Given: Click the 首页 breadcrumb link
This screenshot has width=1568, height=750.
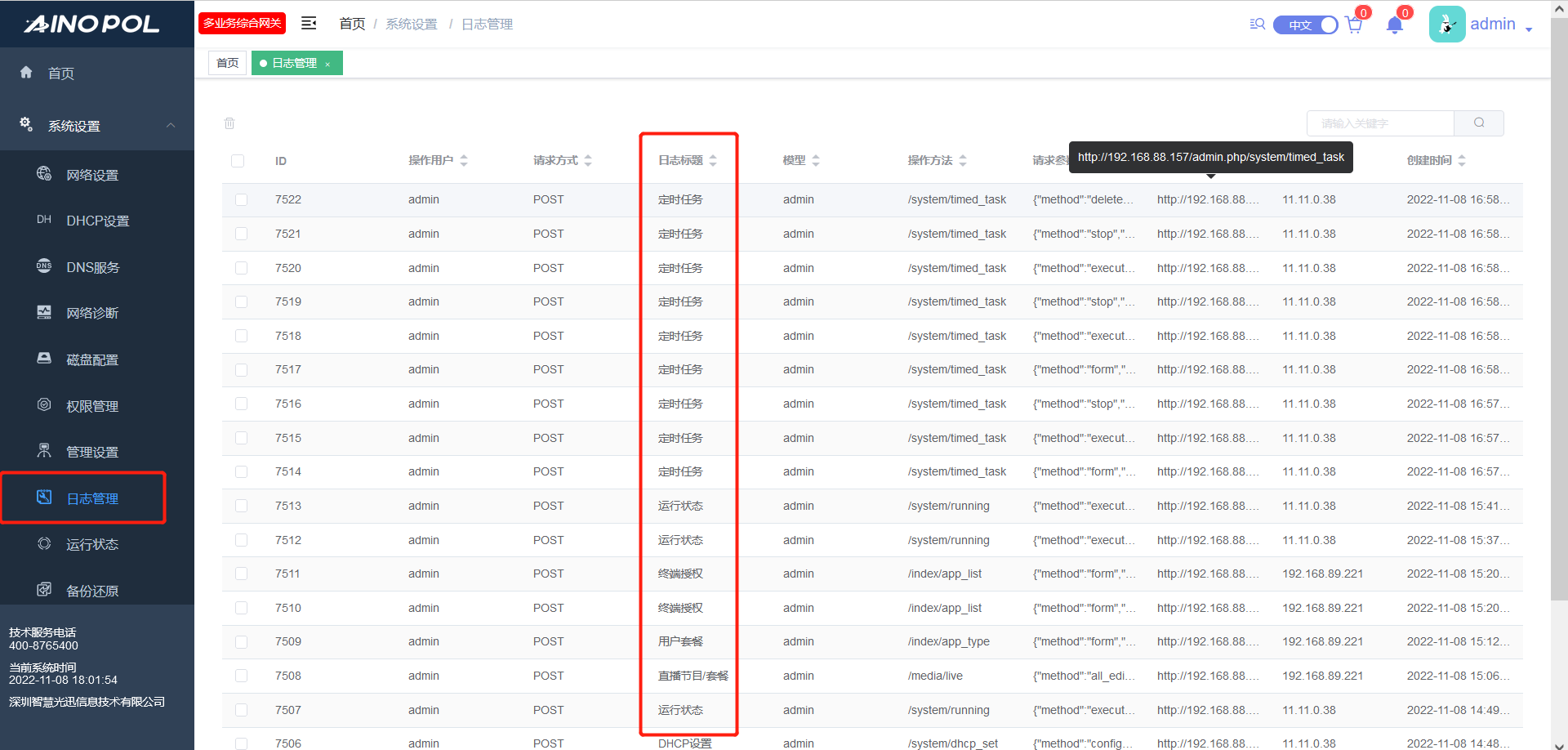Looking at the screenshot, I should (352, 25).
